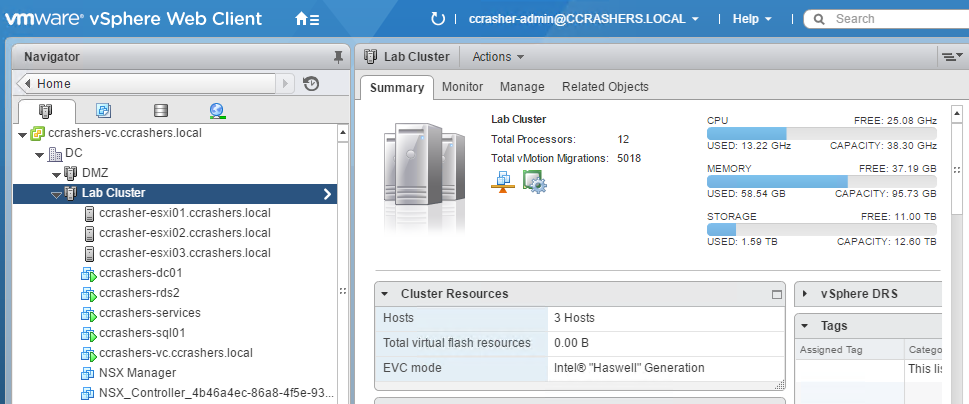Select the NSX_Controller virtual machine
Screen dimensions: 969x404
[216, 393]
